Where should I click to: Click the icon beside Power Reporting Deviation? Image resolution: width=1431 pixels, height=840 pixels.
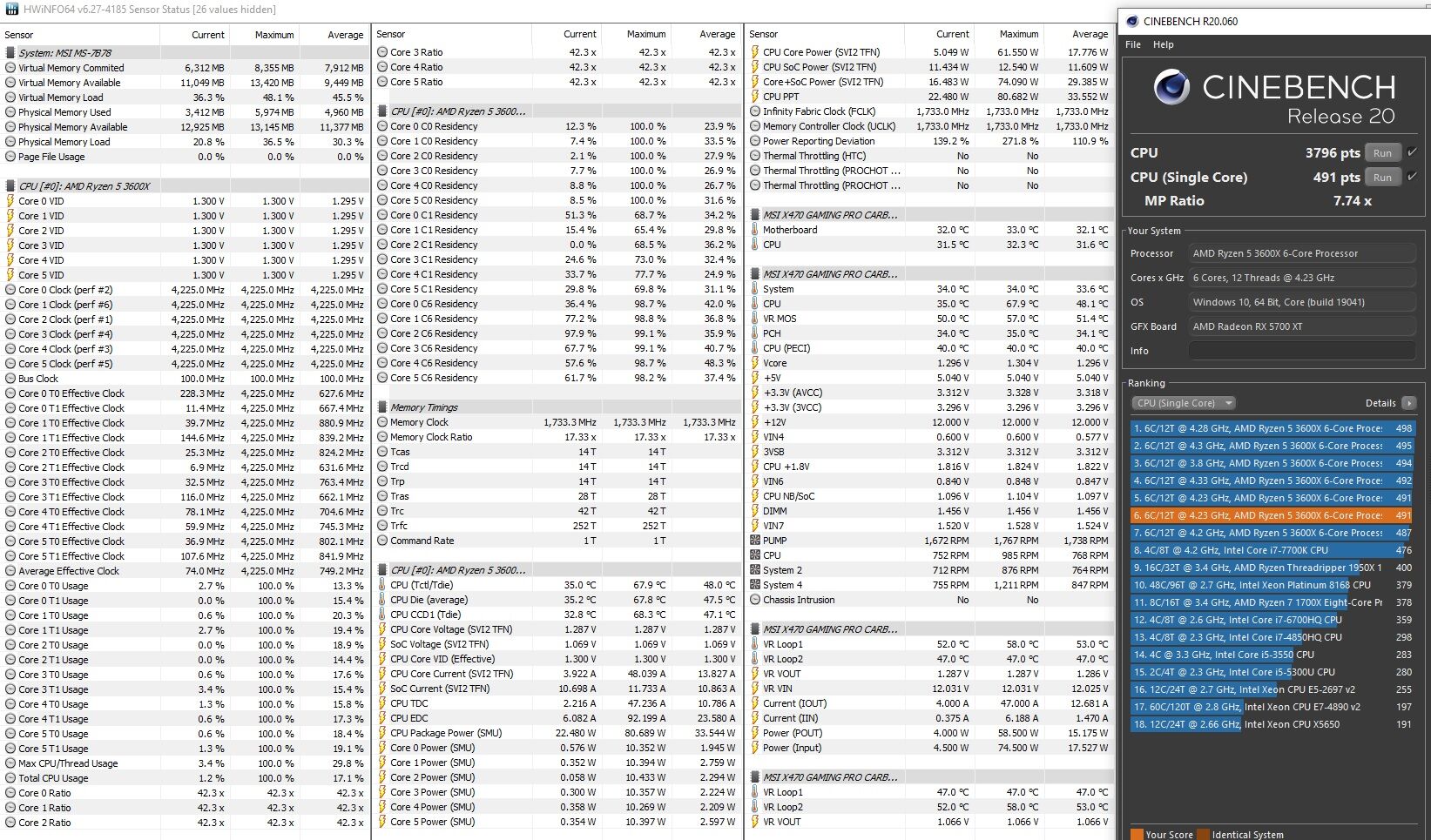click(755, 141)
